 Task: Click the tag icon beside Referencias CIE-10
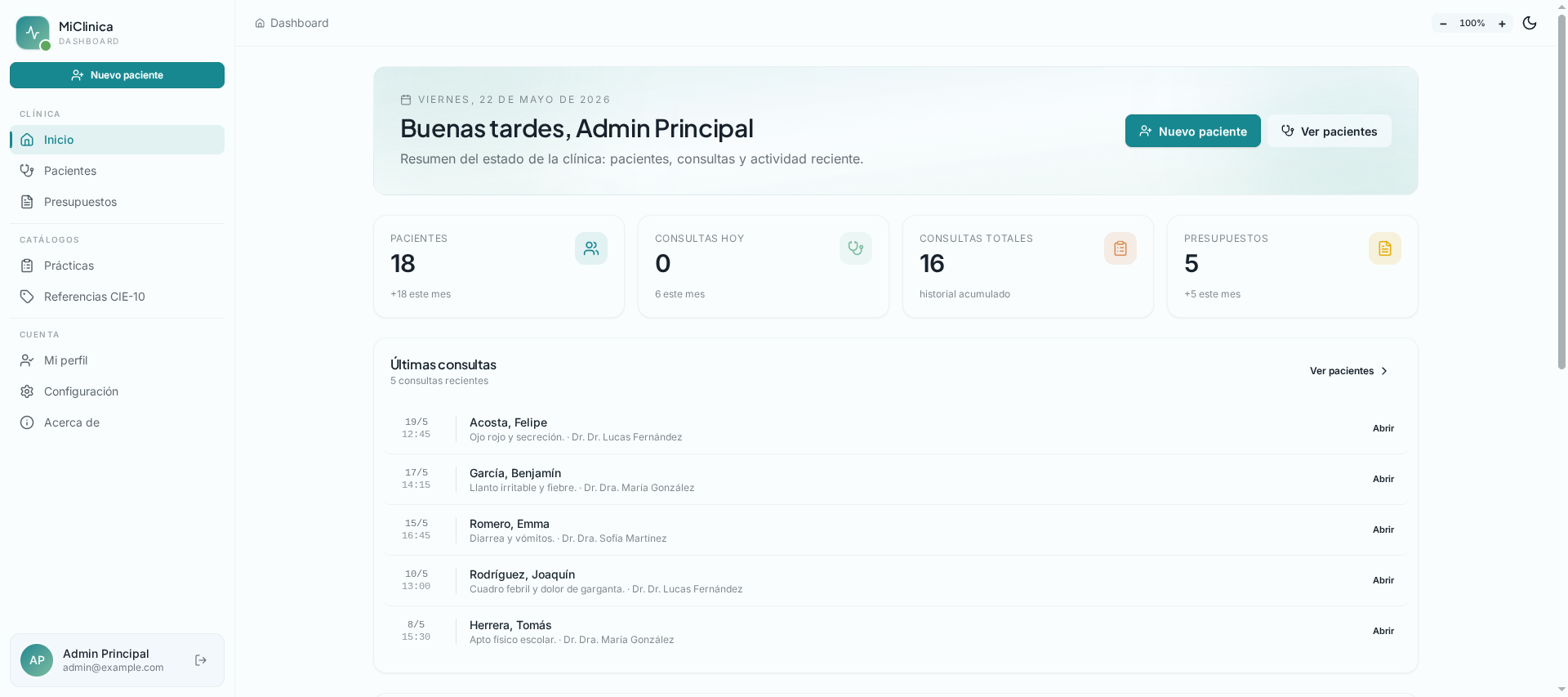[x=27, y=297]
